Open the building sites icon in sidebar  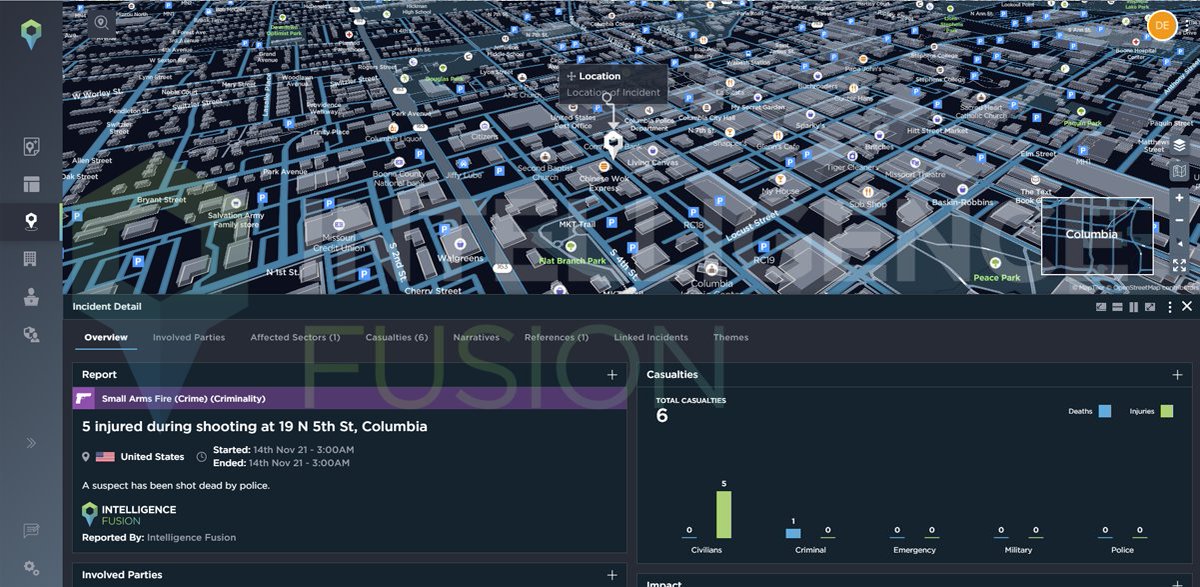click(x=31, y=259)
